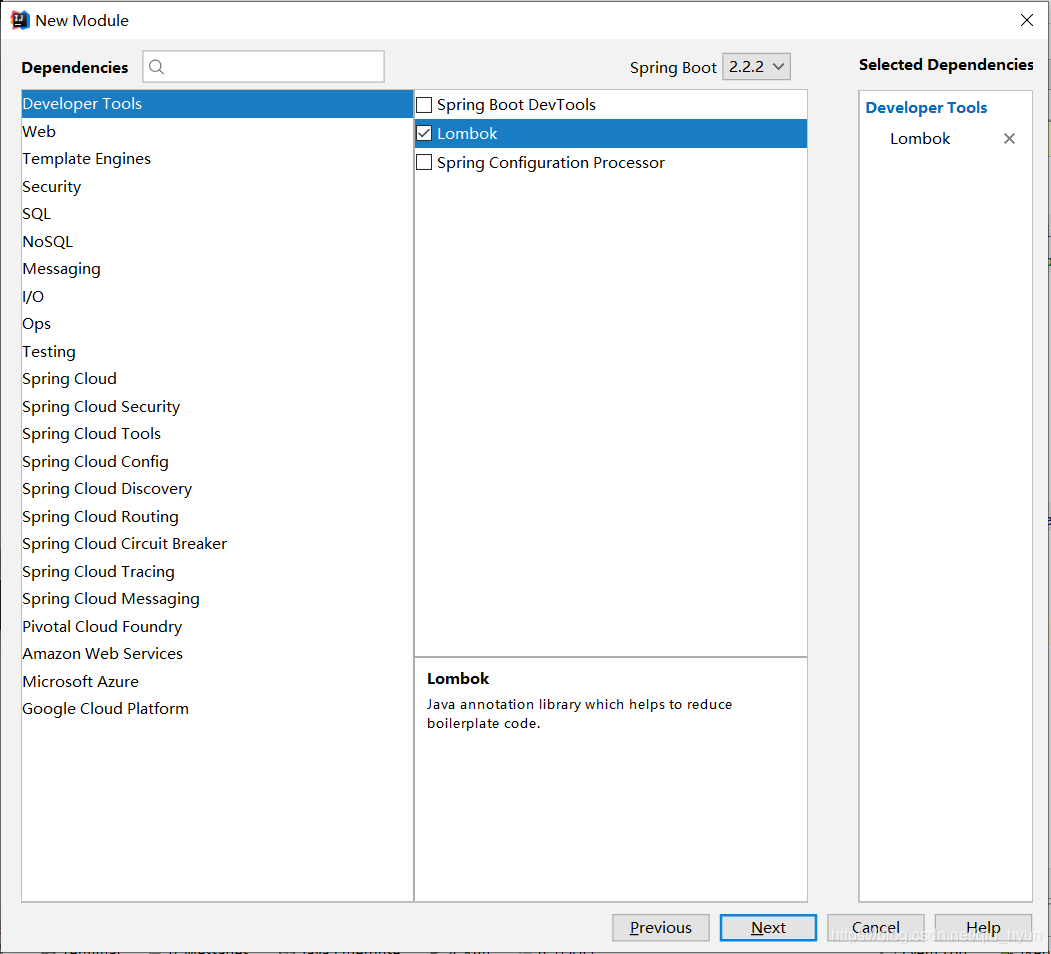Screen dimensions: 1051x954
Task: Click the Spring Boot DevTools label
Action: point(516,105)
